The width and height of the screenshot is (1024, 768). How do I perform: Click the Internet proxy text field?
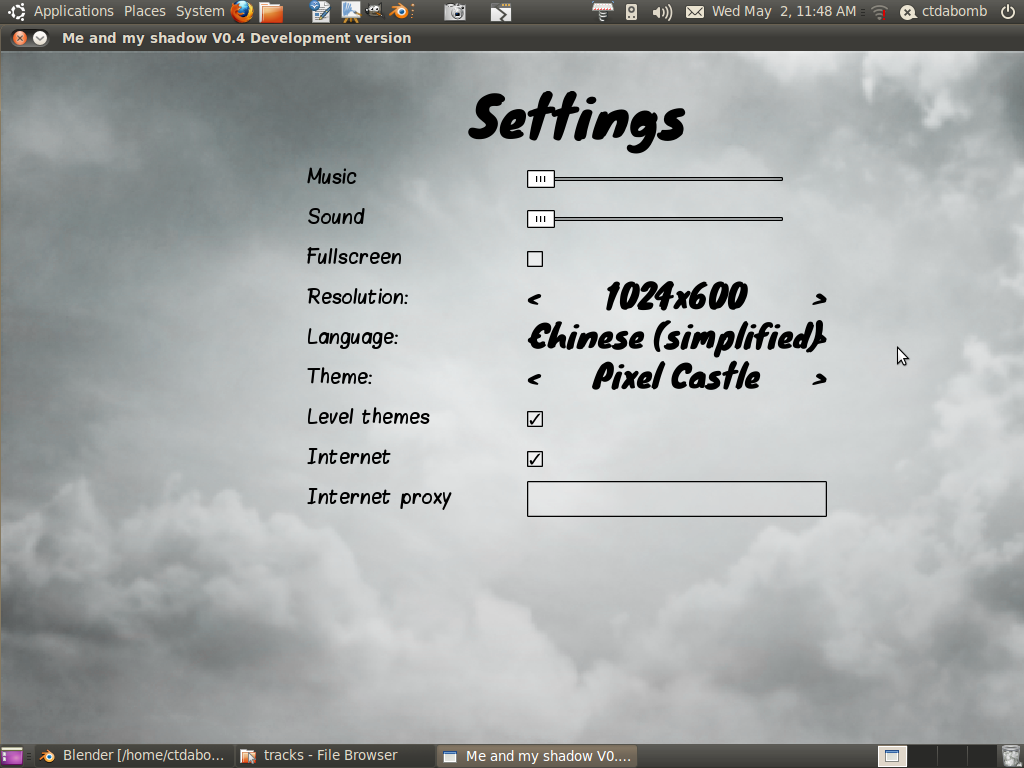point(676,499)
